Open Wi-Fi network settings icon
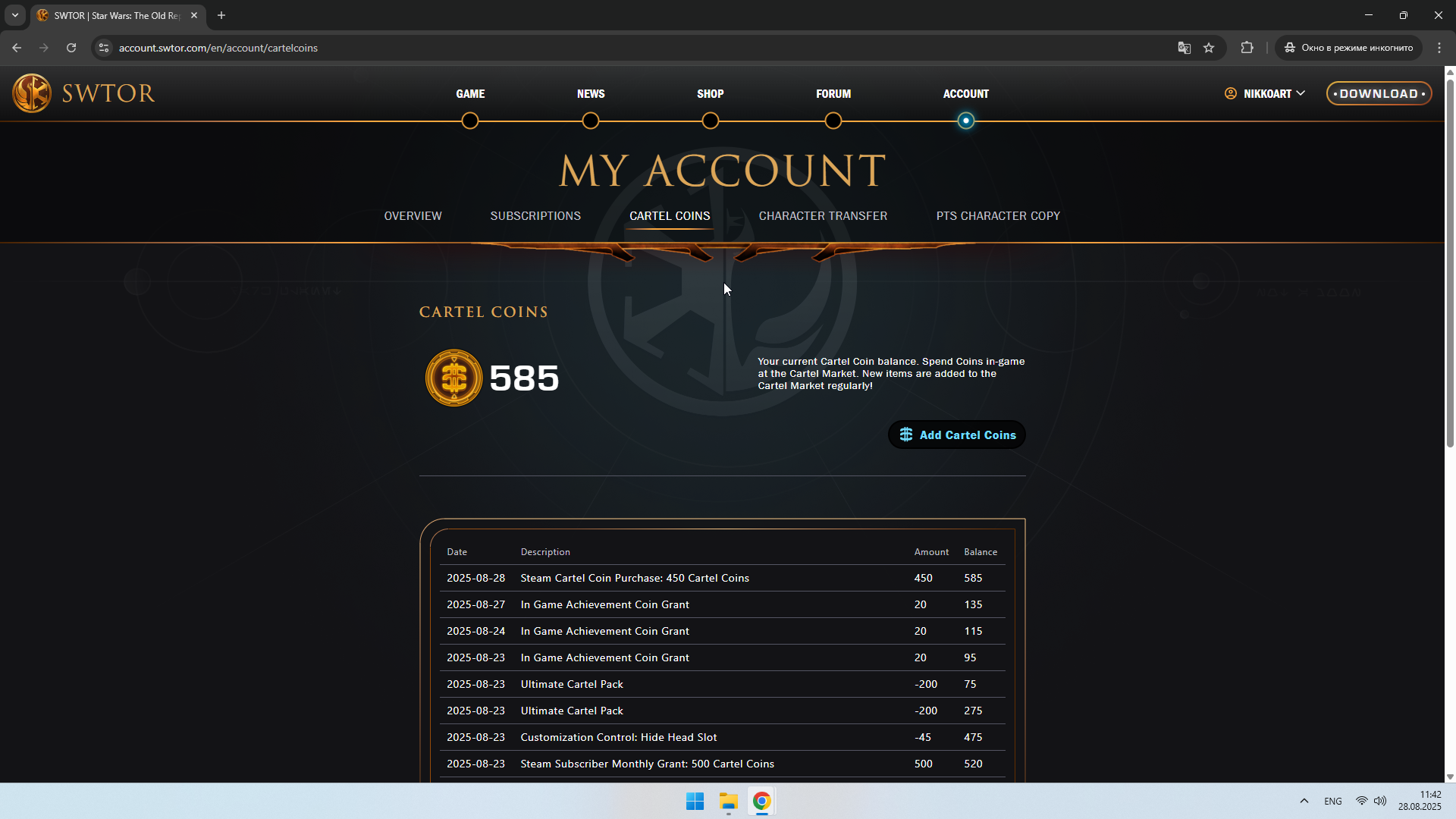 1362,802
